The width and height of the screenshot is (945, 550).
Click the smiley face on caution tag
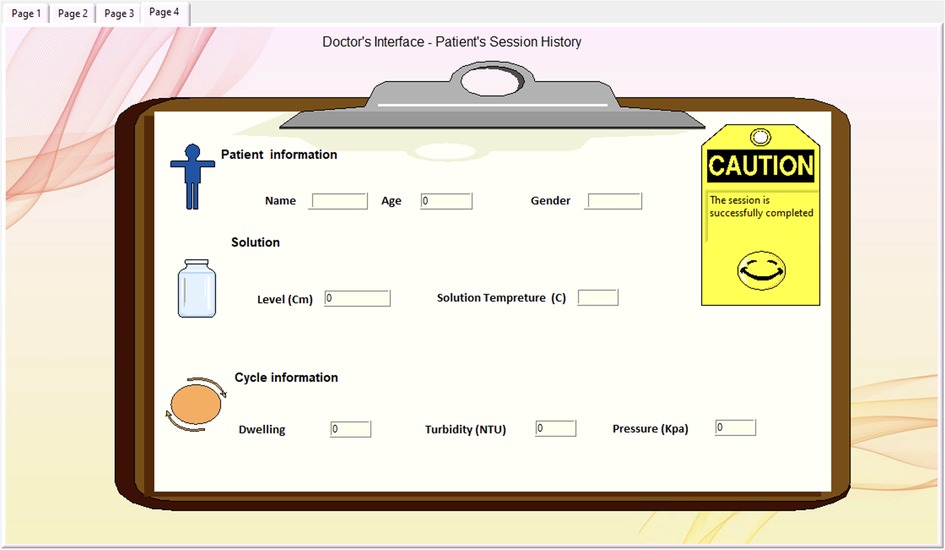[761, 270]
